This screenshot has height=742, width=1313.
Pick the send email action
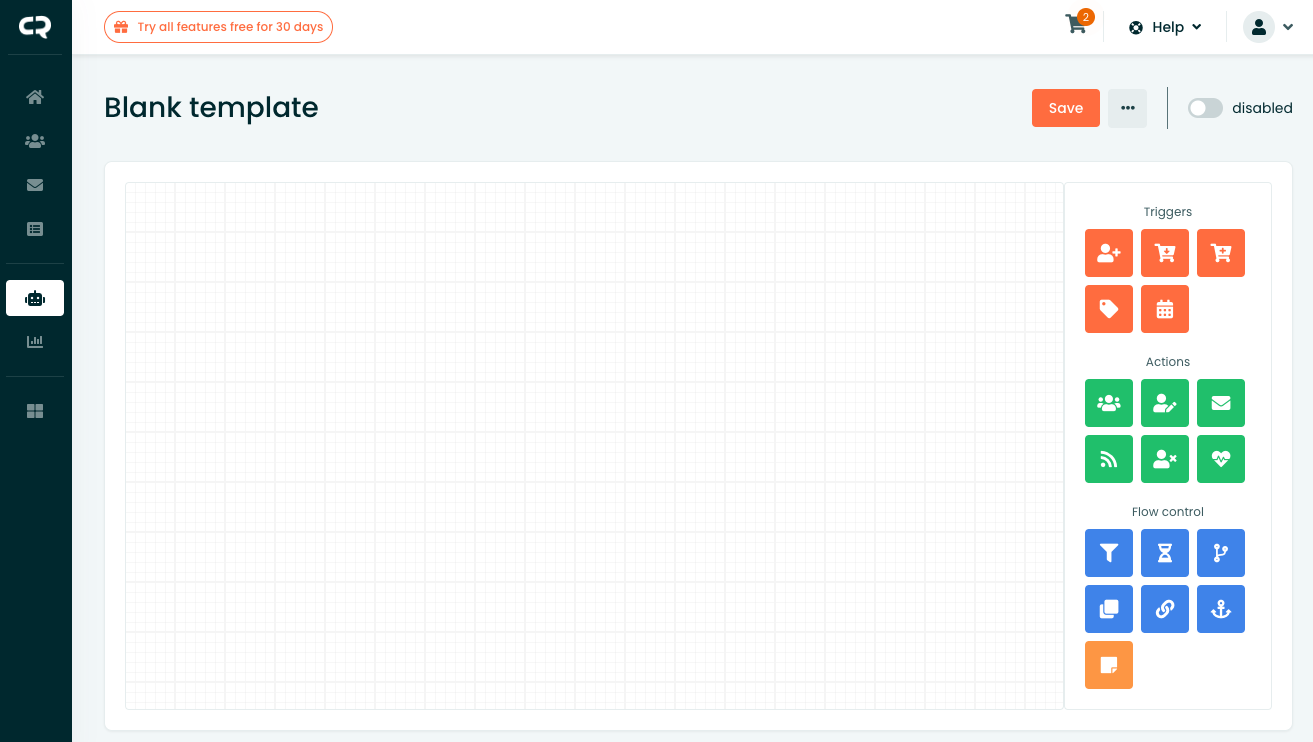1221,403
